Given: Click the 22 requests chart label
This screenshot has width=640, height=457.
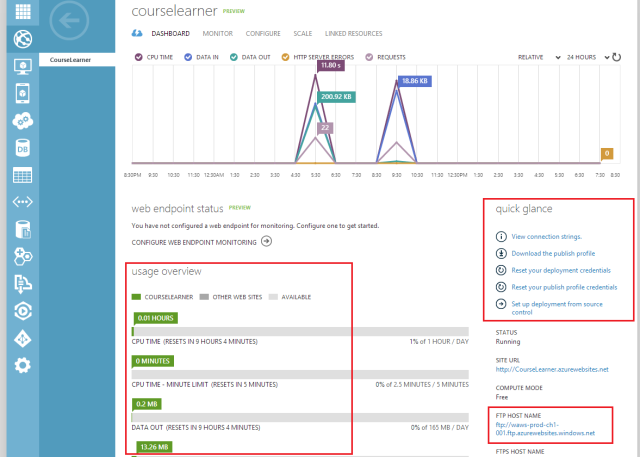Looking at the screenshot, I should [325, 128].
